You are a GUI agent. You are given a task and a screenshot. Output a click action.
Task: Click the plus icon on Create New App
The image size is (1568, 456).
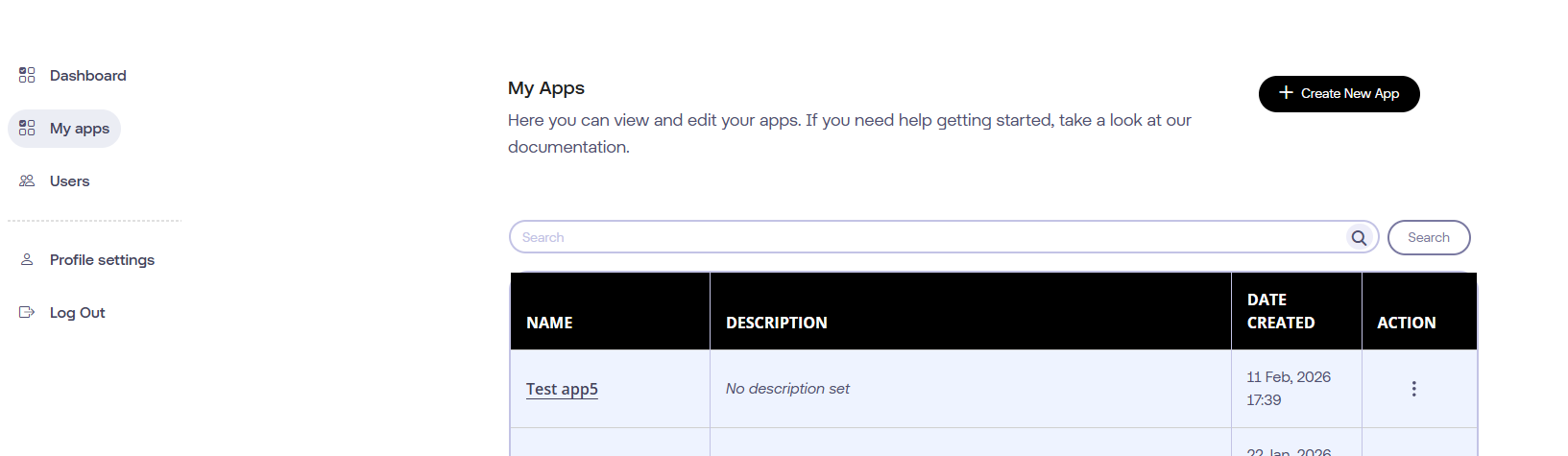[x=1286, y=93]
